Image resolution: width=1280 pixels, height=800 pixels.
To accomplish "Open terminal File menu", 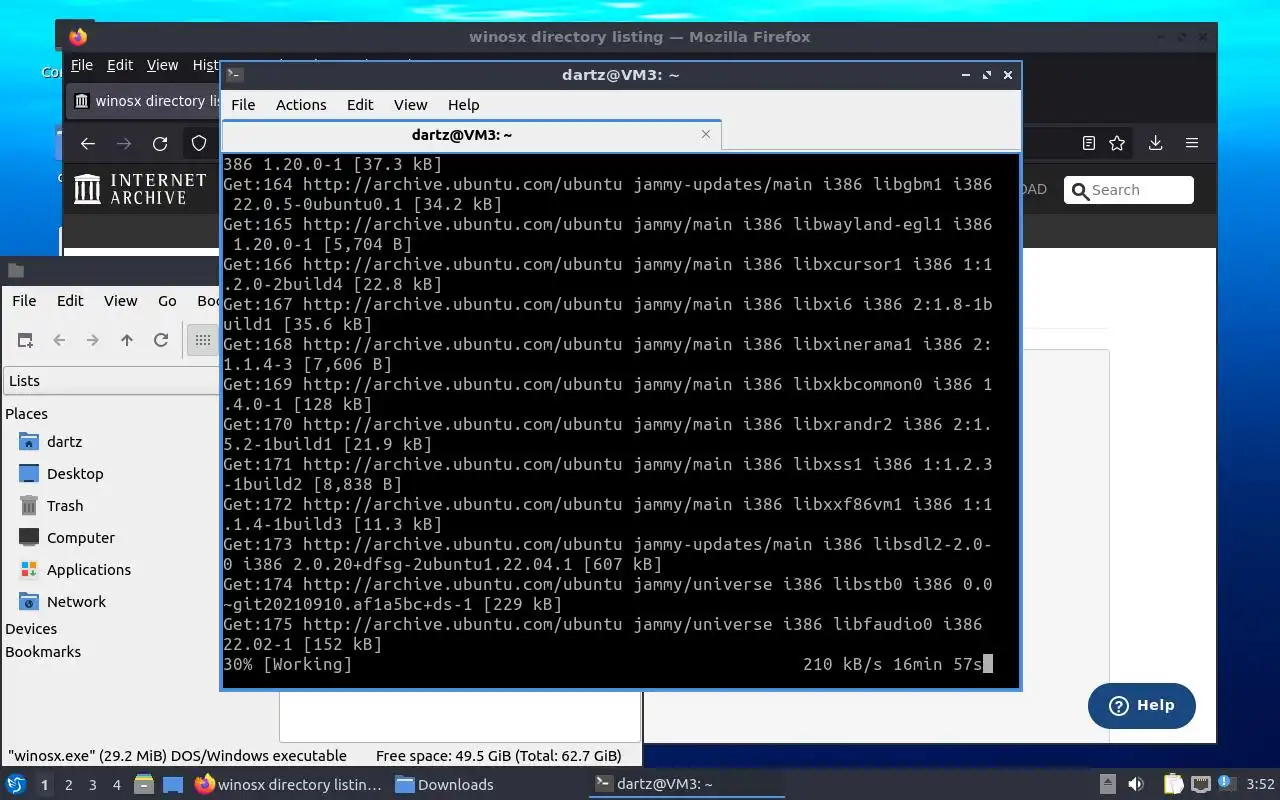I will 243,104.
